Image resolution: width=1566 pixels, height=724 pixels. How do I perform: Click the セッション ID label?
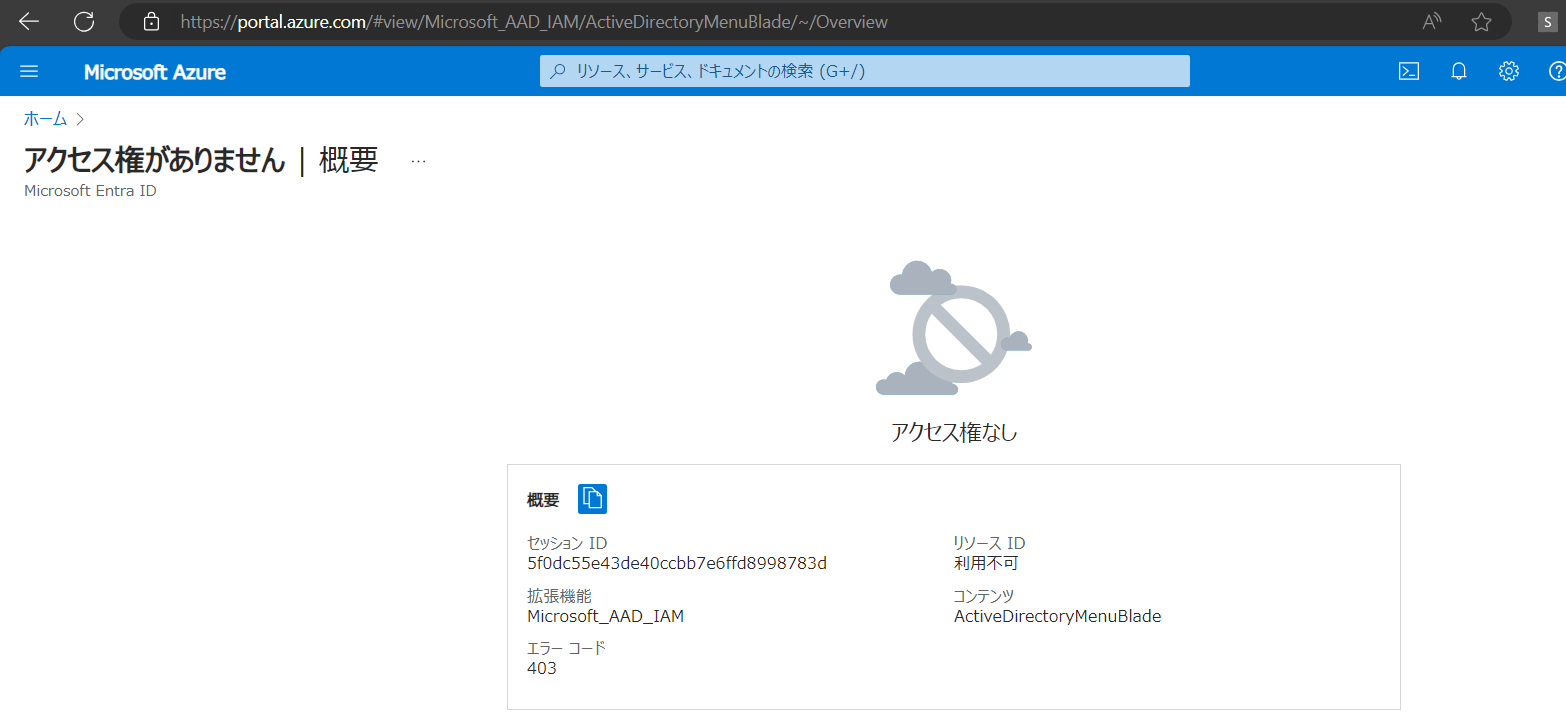coord(567,543)
